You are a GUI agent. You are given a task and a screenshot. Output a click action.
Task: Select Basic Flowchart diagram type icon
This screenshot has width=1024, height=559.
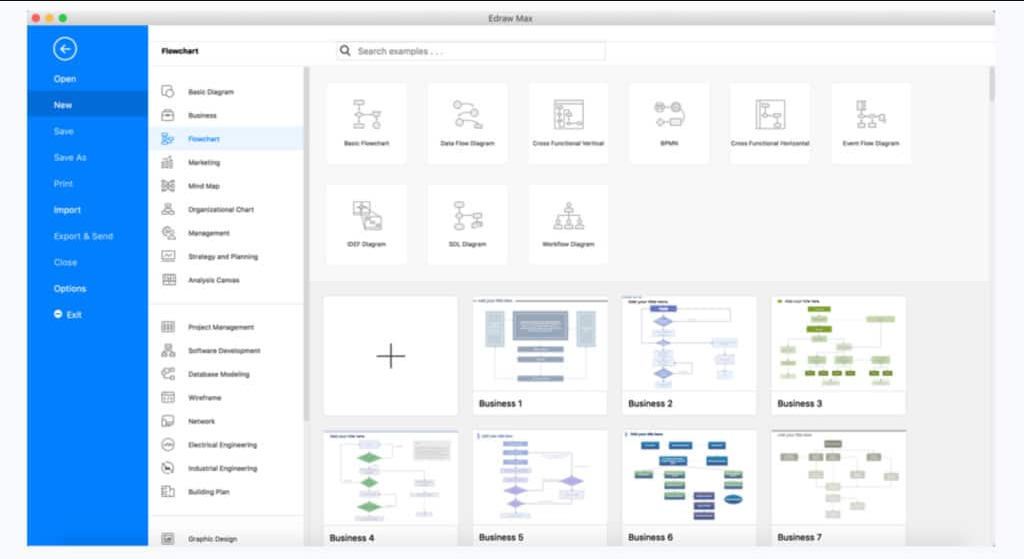[366, 114]
